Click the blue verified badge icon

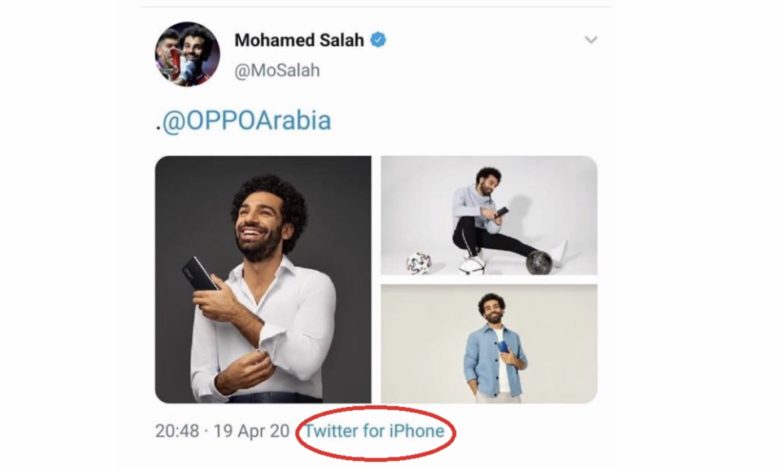click(x=379, y=40)
